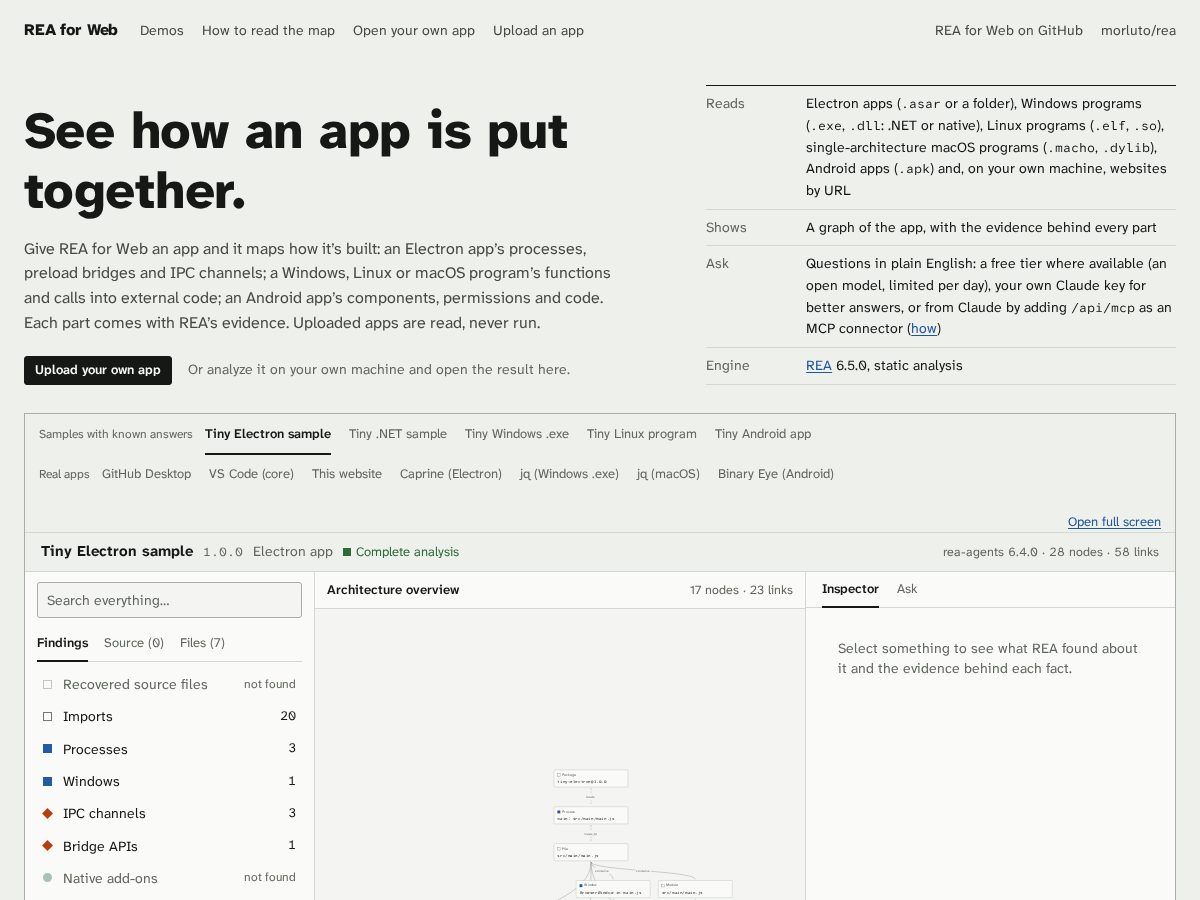Switch to the Source (0) tab
The width and height of the screenshot is (1200, 900).
(134, 643)
